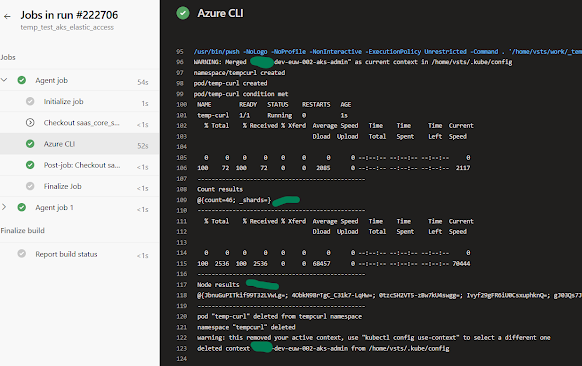Image resolution: width=582 pixels, height=366 pixels.
Task: Click the Initialize job grey status icon
Action: click(30, 101)
